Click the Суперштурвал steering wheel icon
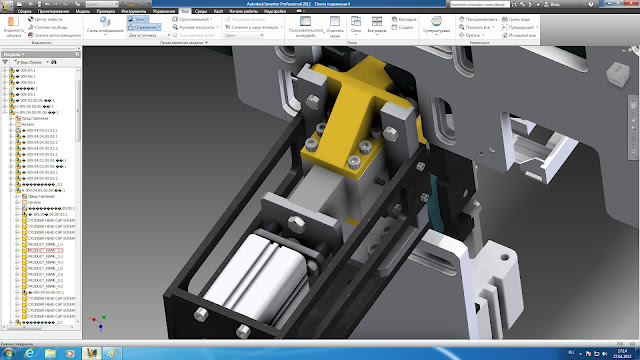 tap(436, 24)
